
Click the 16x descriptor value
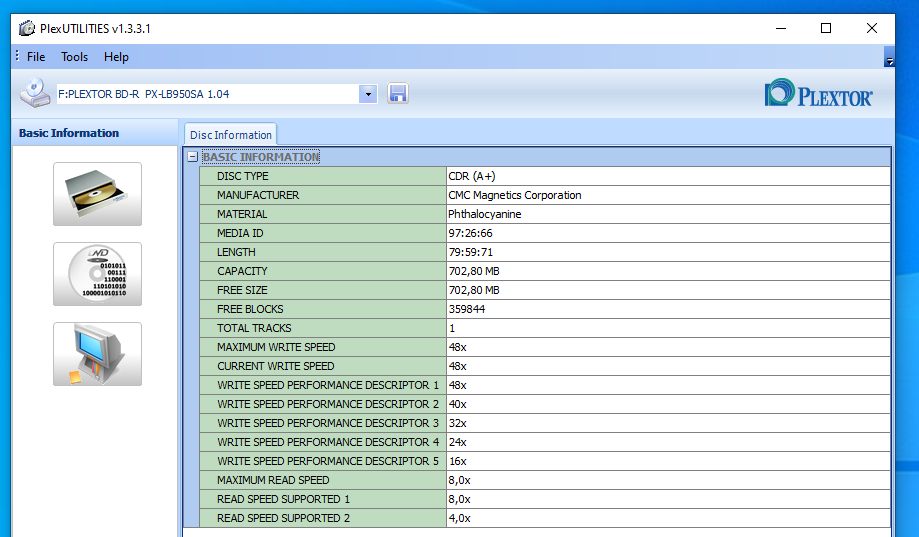(x=668, y=461)
